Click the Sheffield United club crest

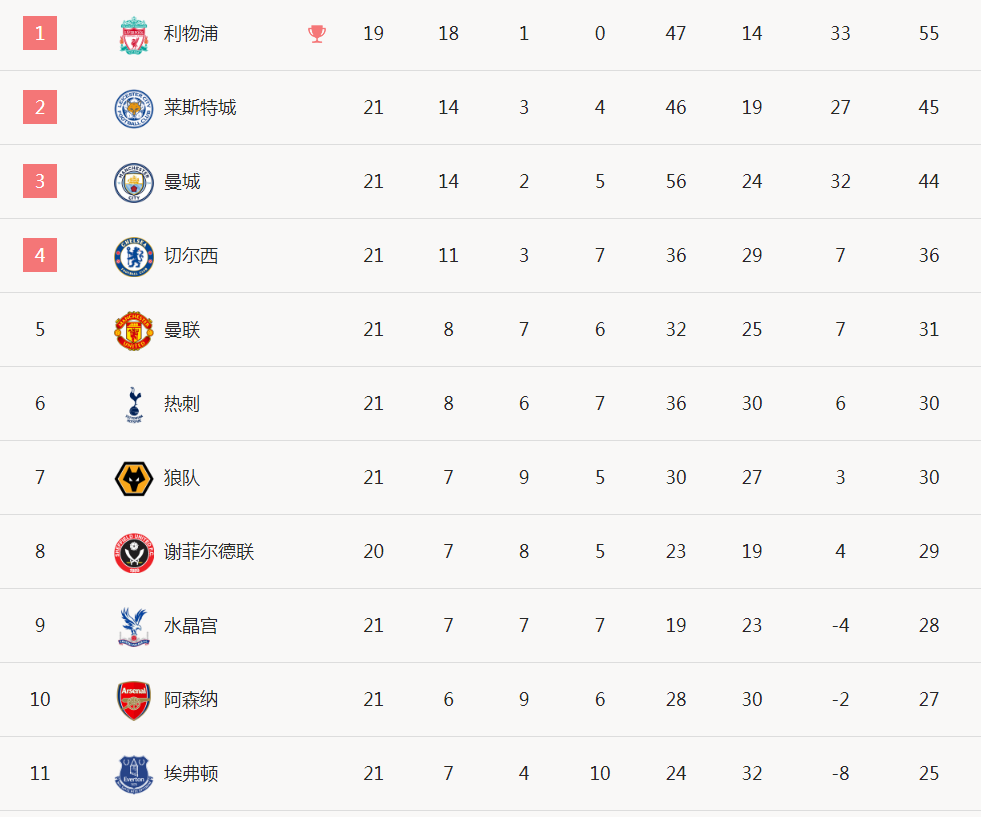[x=133, y=552]
